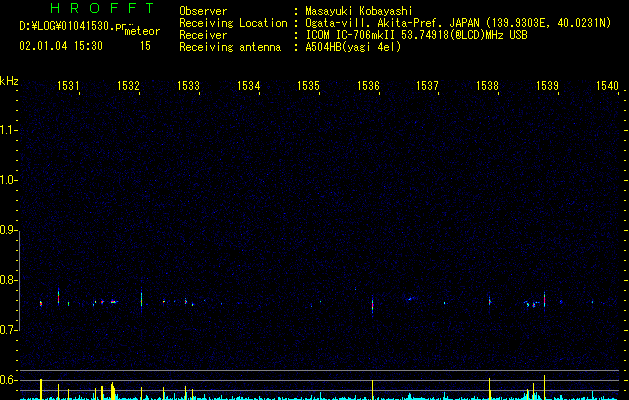Screen dimensions: 629x400
Task: Click the 1539 time axis label
Action: pyautogui.click(x=548, y=86)
